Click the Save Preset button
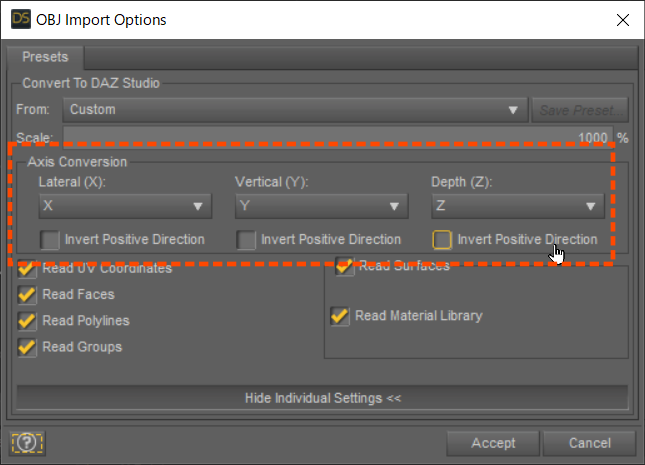Image resolution: width=645 pixels, height=465 pixels. (580, 110)
